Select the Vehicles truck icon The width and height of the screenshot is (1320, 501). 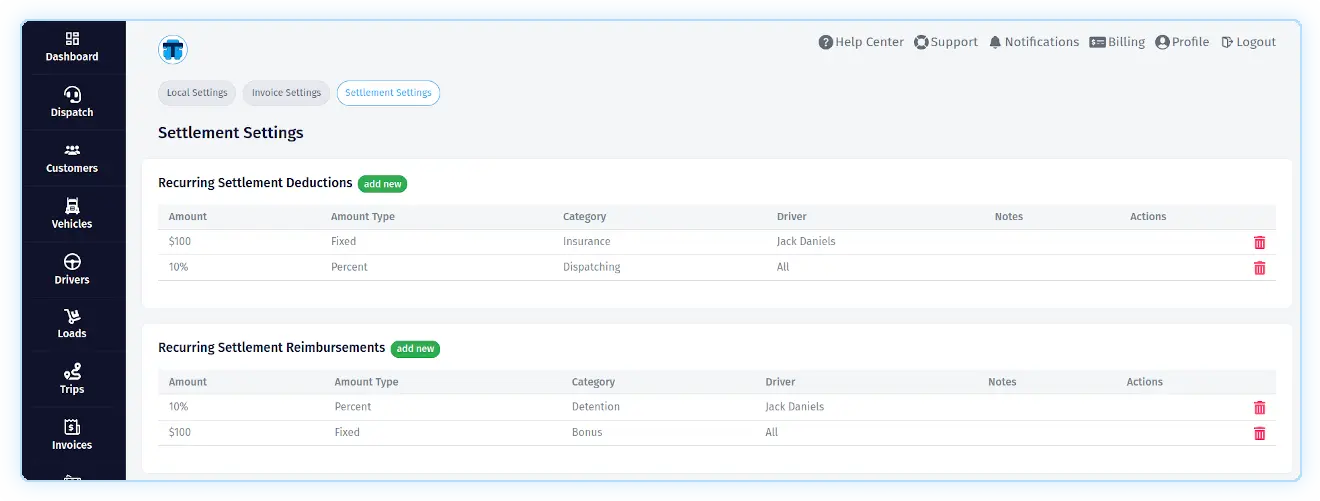click(72, 206)
